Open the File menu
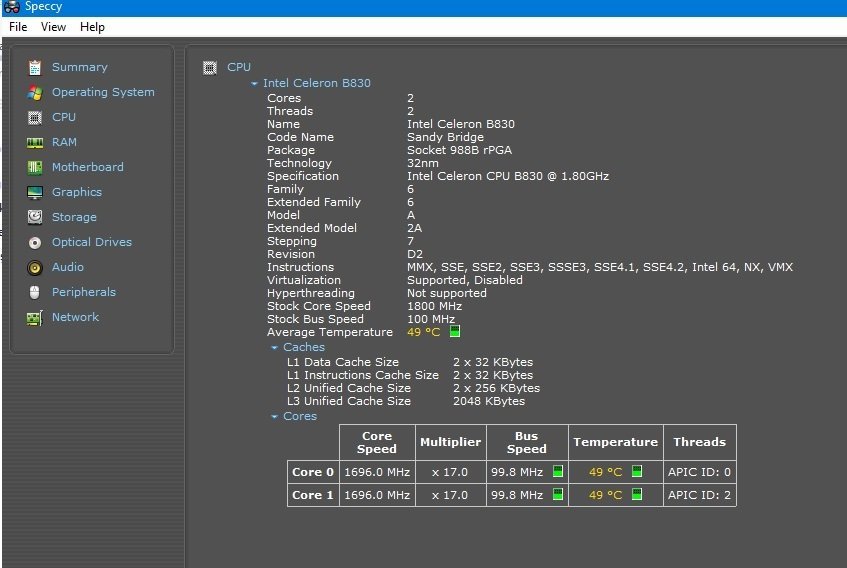 pyautogui.click(x=18, y=27)
